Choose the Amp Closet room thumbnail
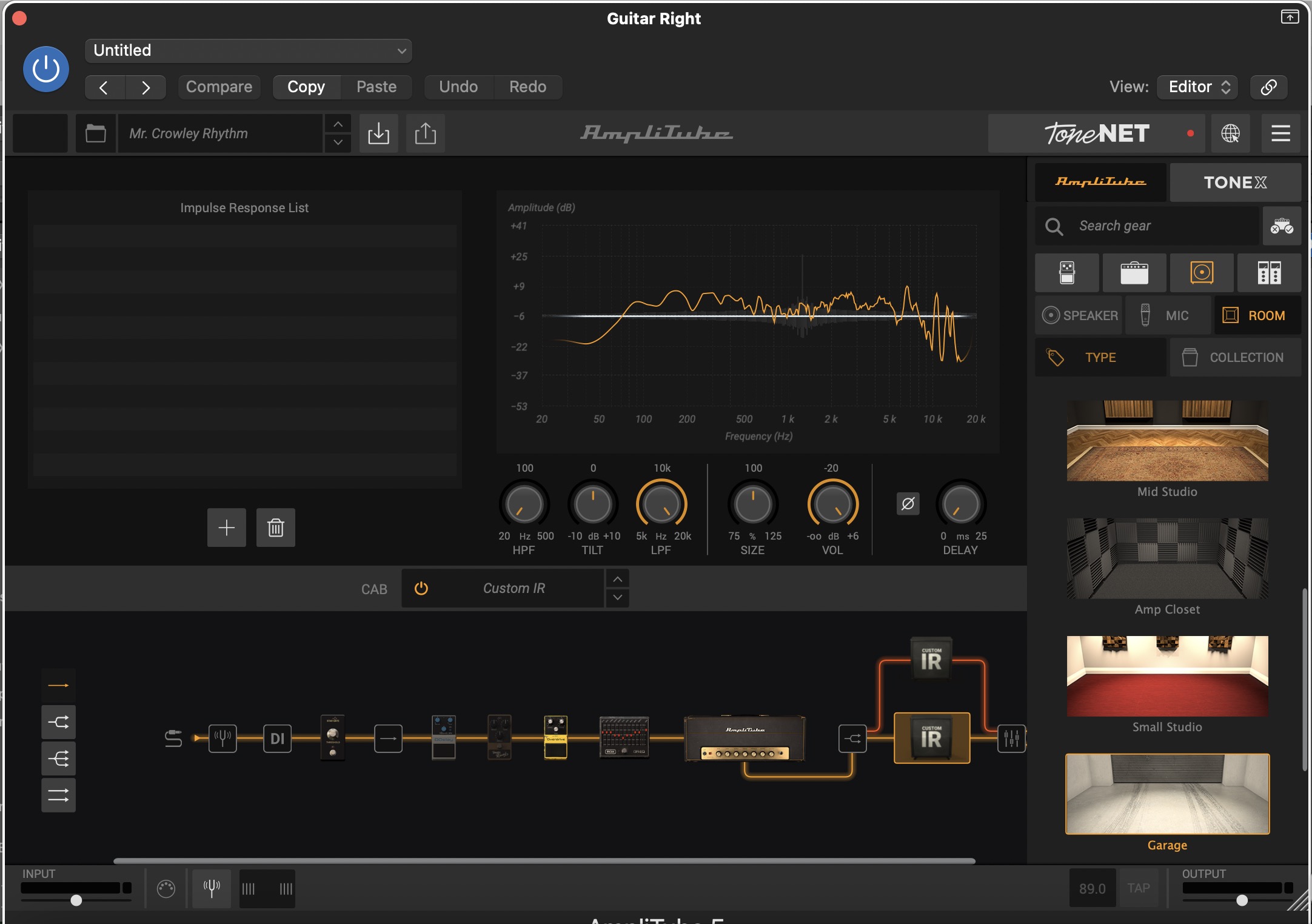The width and height of the screenshot is (1312, 924). (x=1168, y=558)
